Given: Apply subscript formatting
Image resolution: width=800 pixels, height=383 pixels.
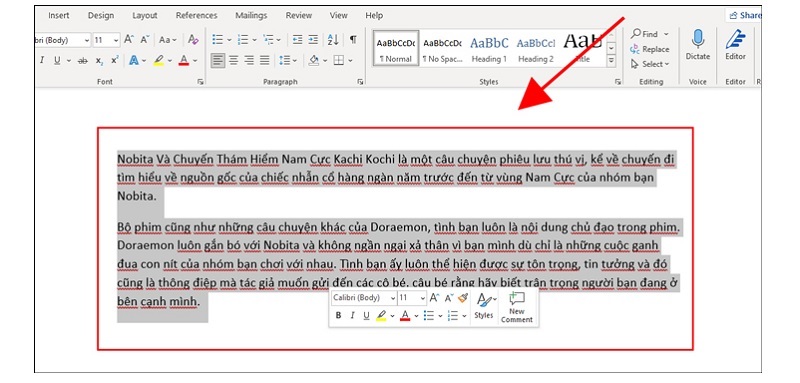Looking at the screenshot, I should pyautogui.click(x=99, y=61).
